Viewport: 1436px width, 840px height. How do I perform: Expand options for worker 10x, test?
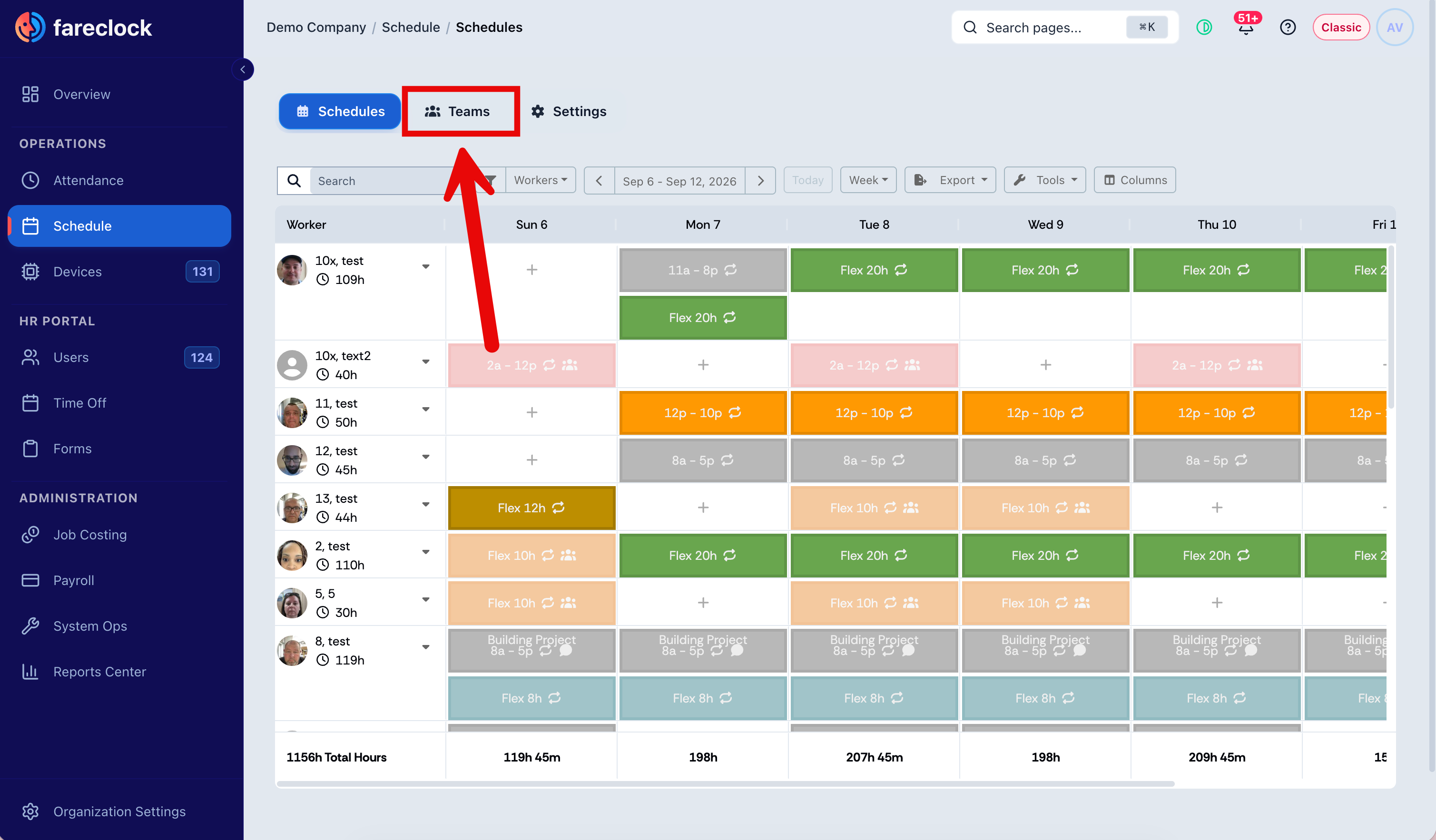tap(426, 266)
